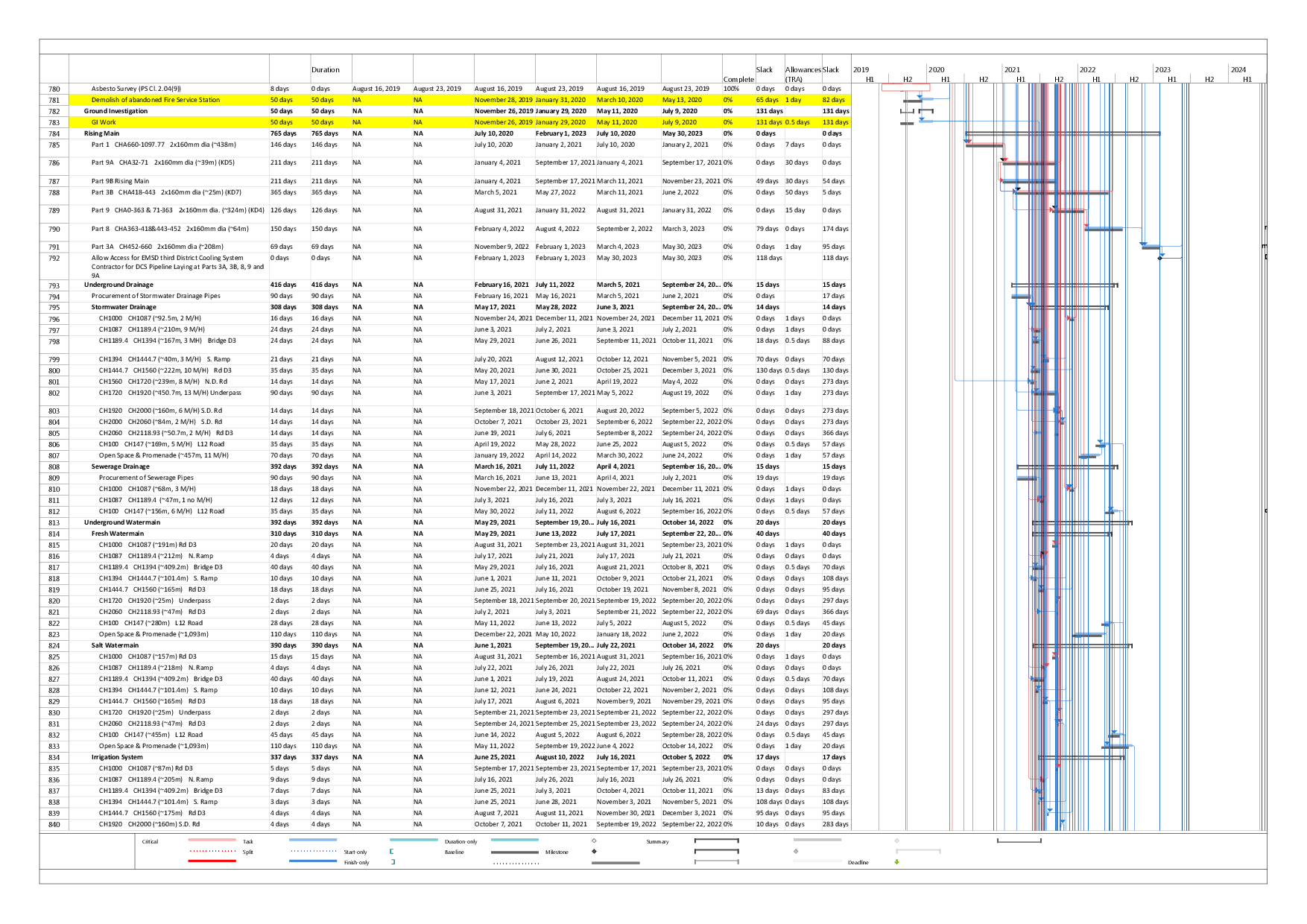Select row ID number 840
1307x924 pixels.
tap(54, 824)
